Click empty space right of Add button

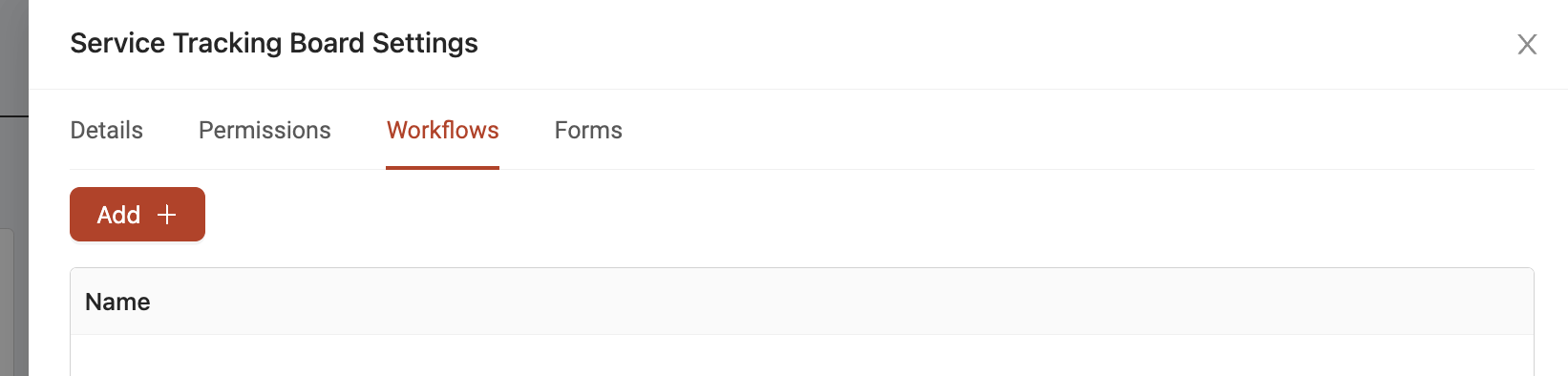click(869, 215)
